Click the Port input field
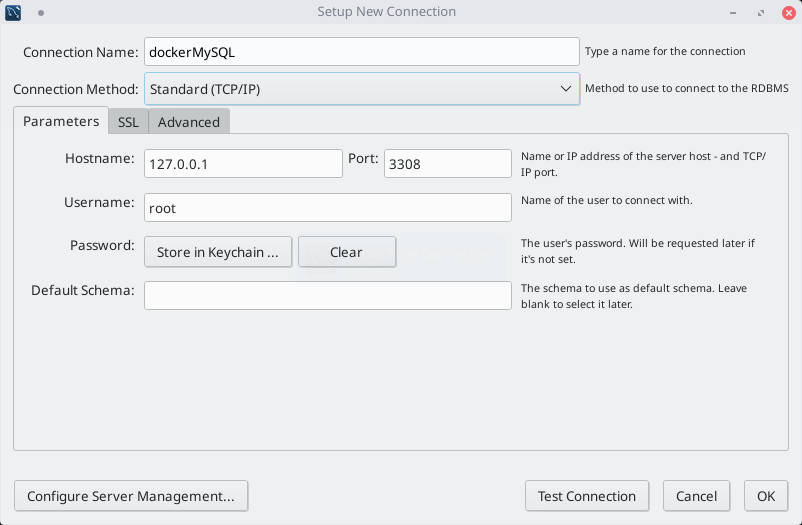 (x=448, y=164)
